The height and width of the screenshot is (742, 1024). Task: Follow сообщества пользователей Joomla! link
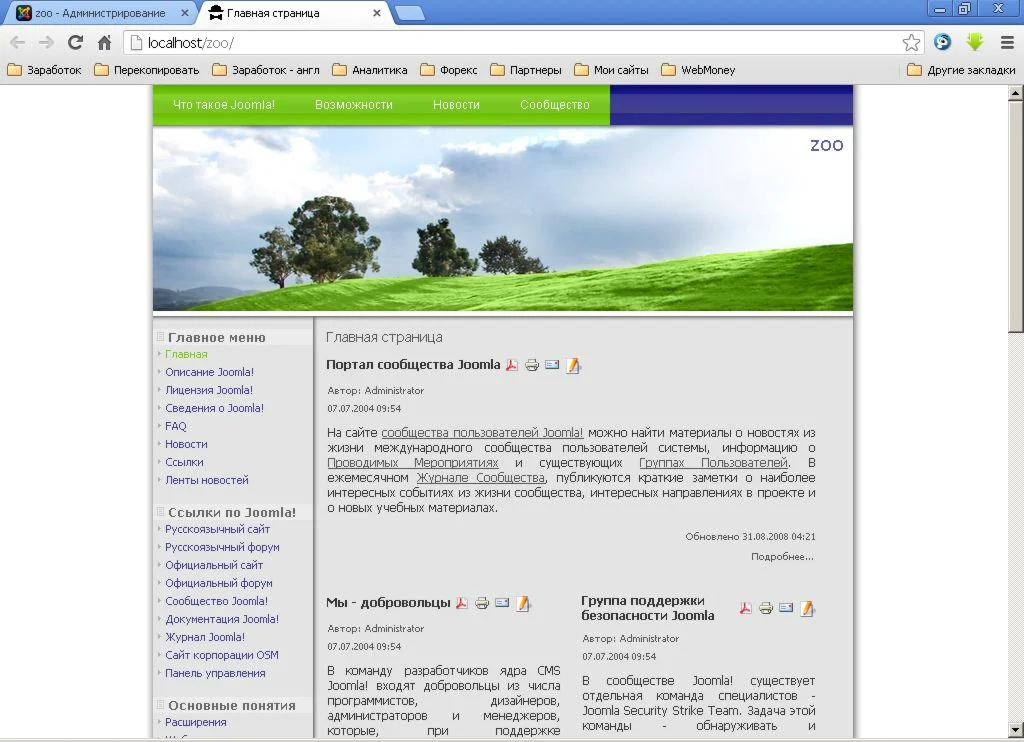[482, 432]
